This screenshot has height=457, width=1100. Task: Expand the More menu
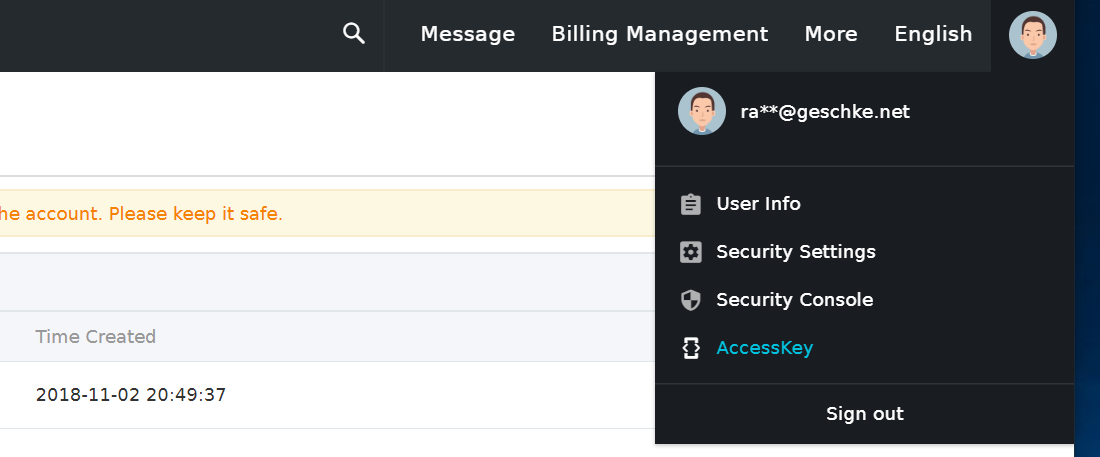(x=831, y=34)
